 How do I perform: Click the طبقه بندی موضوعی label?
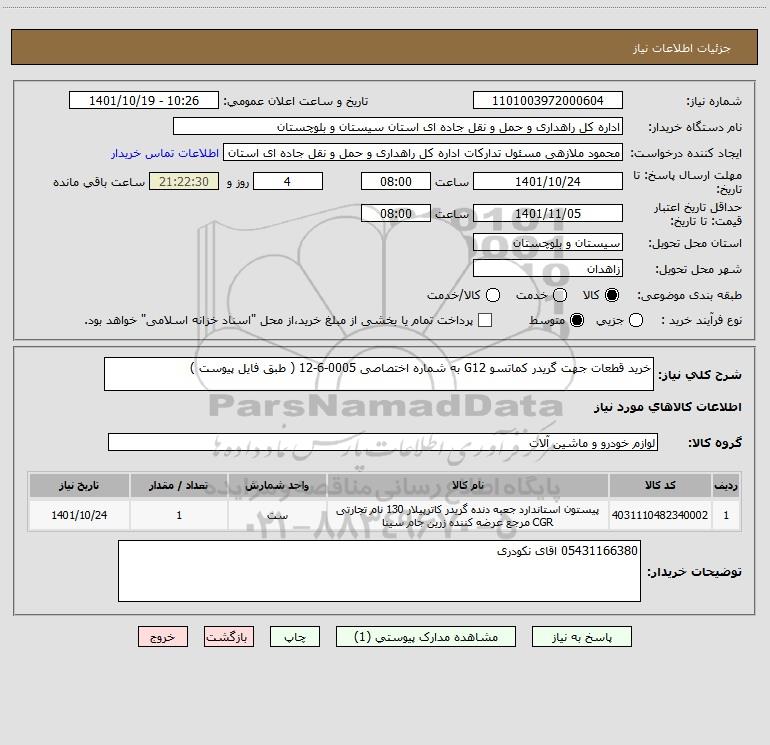tap(689, 295)
